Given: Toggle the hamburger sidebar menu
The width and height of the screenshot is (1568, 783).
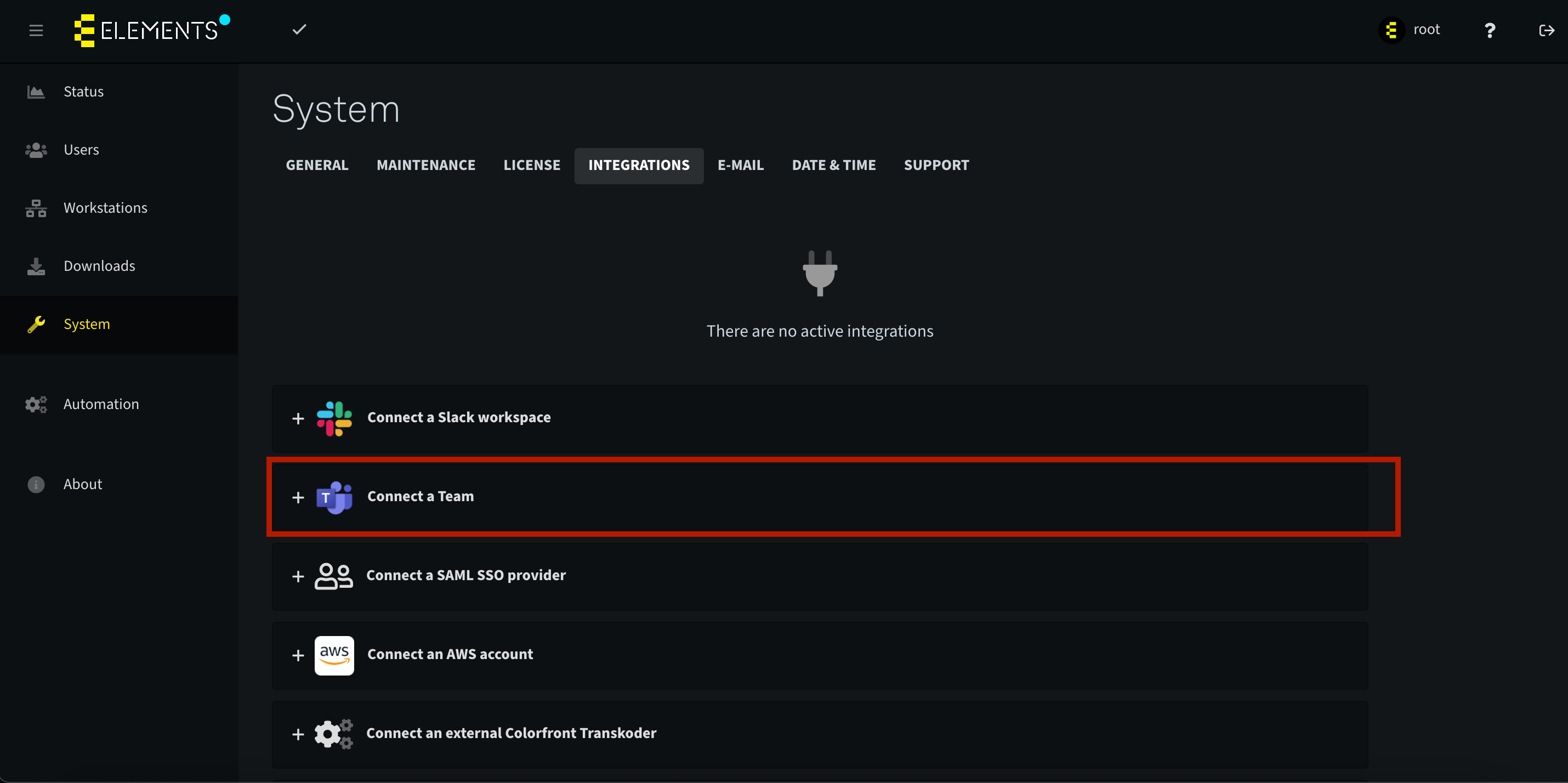Looking at the screenshot, I should coord(36,31).
